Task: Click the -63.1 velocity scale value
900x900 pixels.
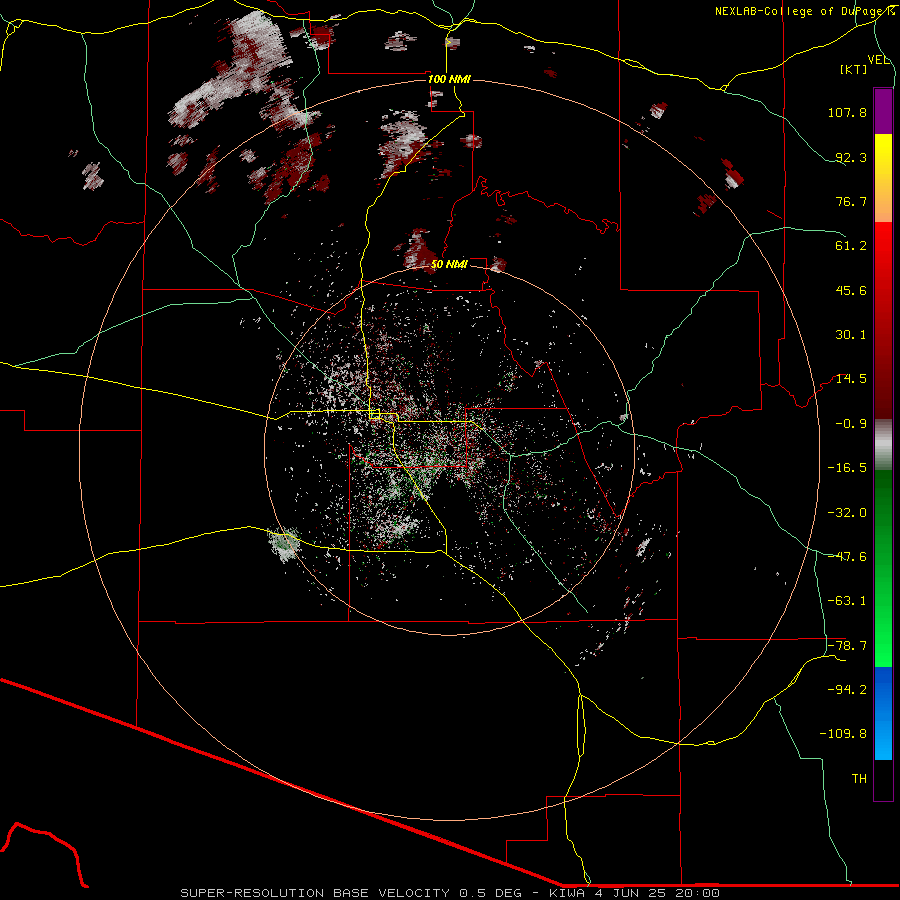Action: click(x=847, y=601)
